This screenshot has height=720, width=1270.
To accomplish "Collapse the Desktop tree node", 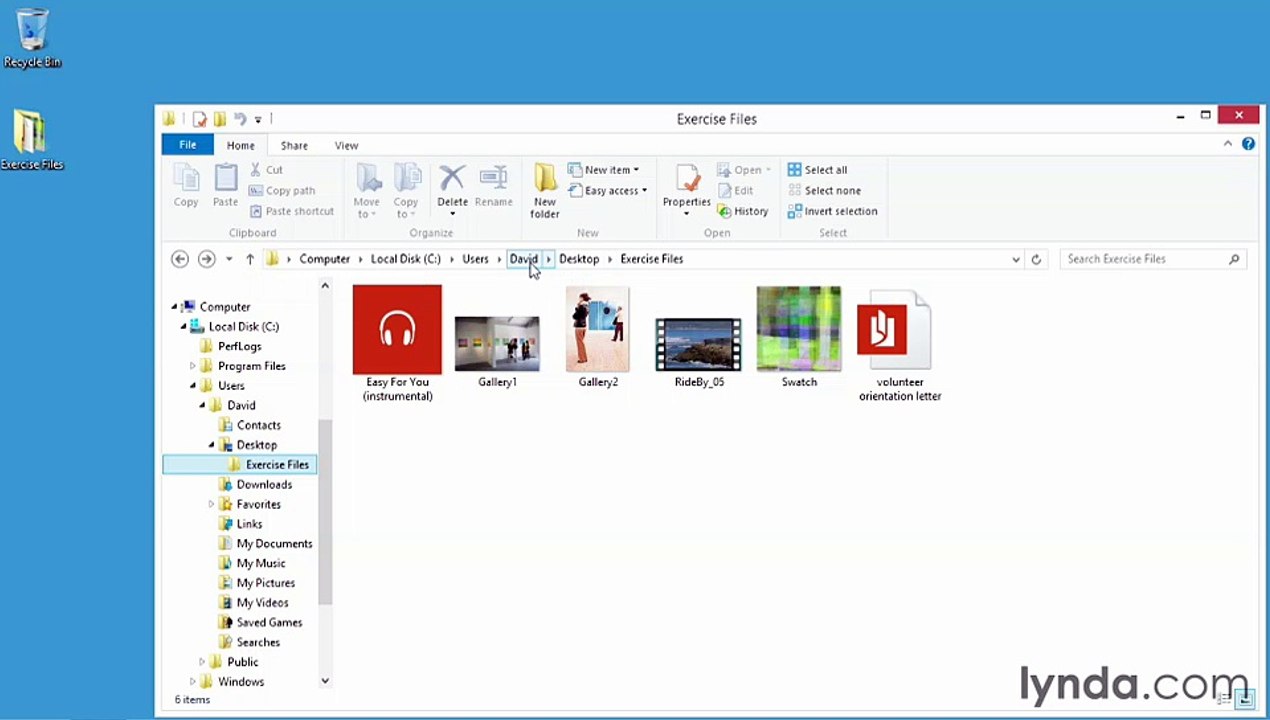I will tap(211, 445).
